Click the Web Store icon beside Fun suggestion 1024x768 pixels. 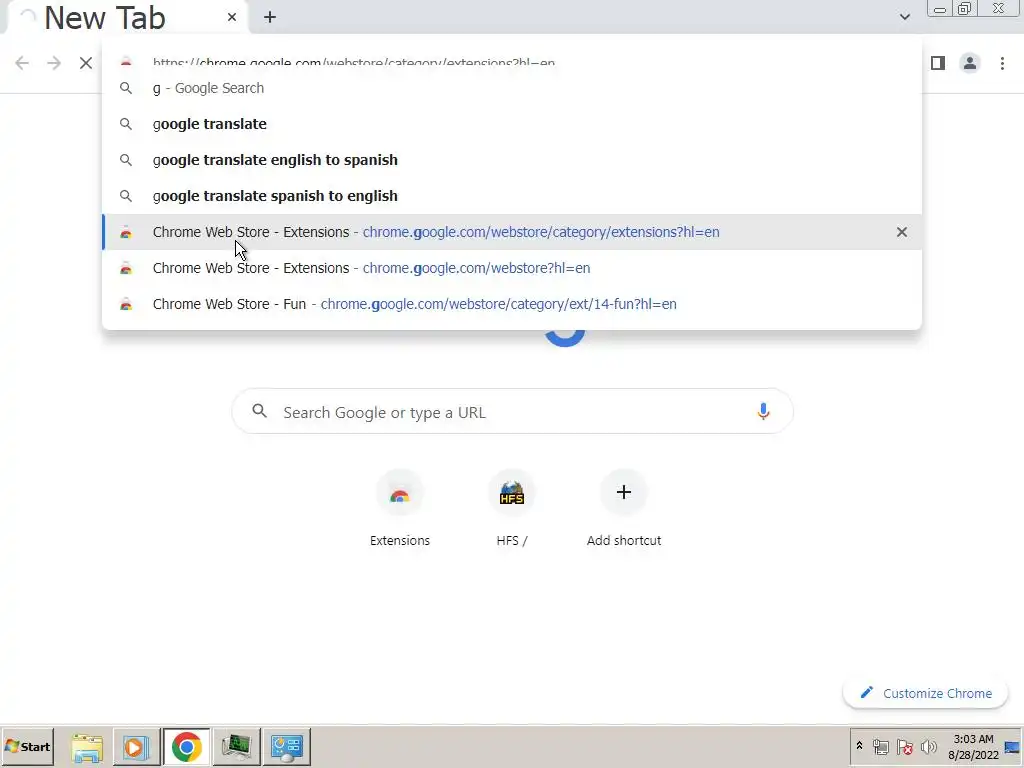tap(126, 304)
